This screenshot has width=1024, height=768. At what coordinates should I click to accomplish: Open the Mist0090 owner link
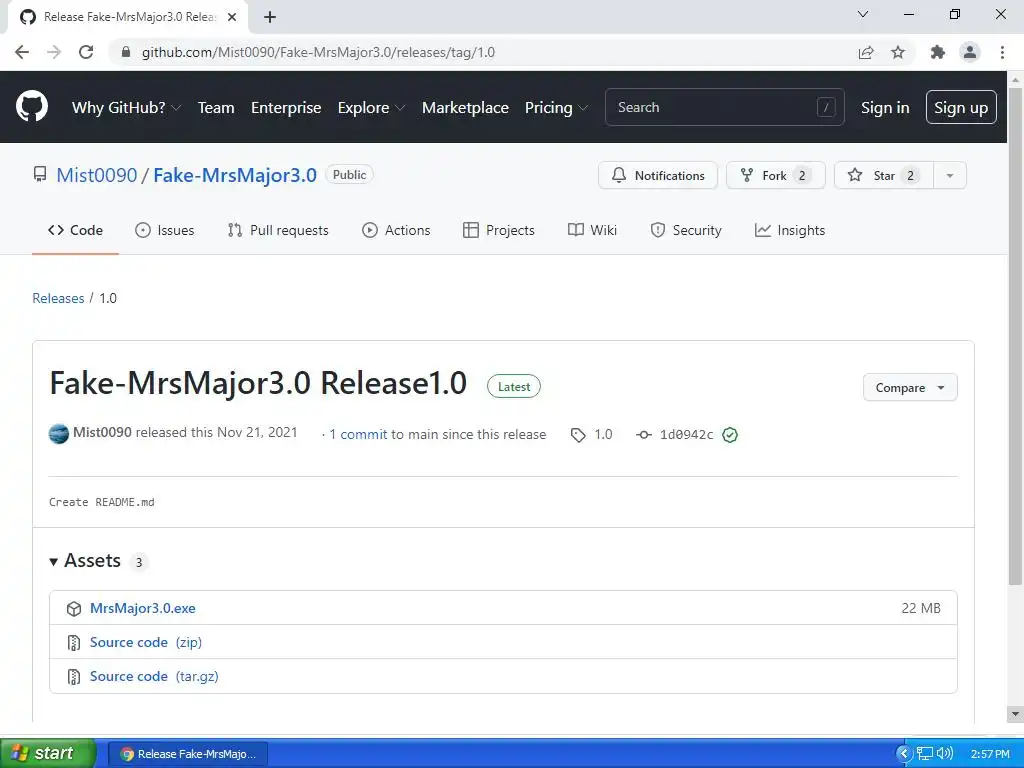coord(97,175)
